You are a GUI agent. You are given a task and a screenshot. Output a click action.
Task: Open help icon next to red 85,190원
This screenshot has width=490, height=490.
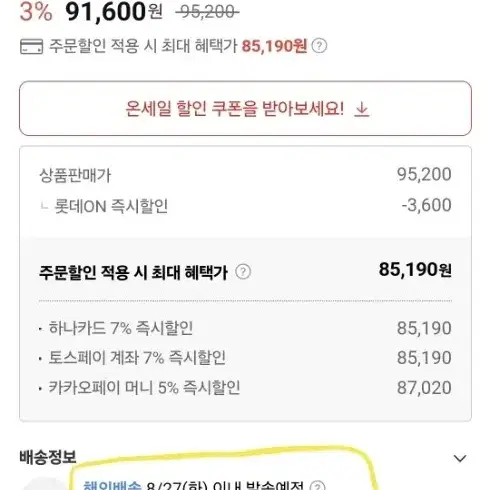point(319,46)
